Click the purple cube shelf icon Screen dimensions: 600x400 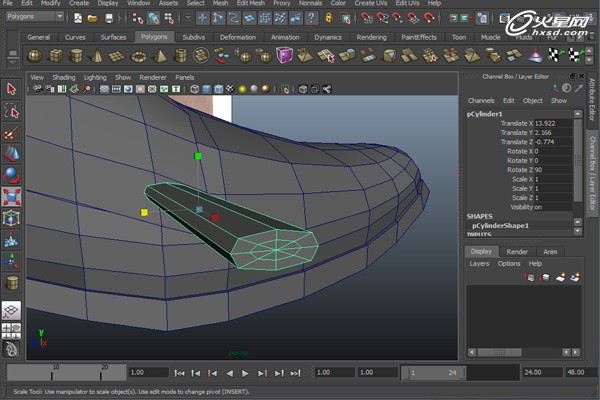(284, 56)
